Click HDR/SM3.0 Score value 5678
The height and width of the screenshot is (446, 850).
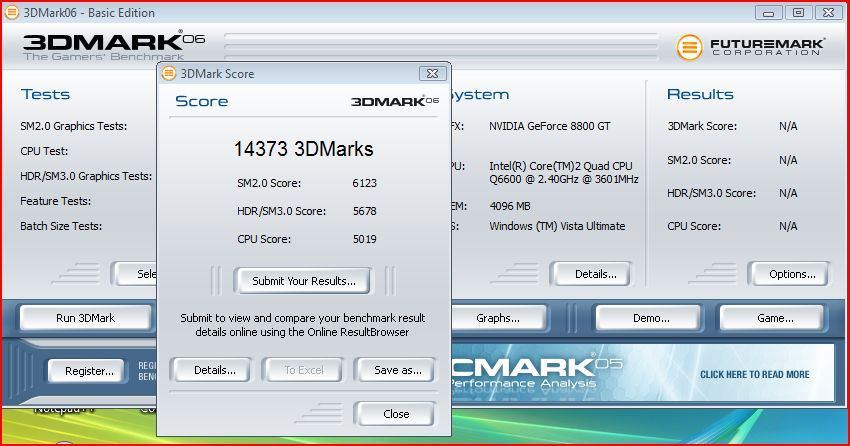click(364, 211)
